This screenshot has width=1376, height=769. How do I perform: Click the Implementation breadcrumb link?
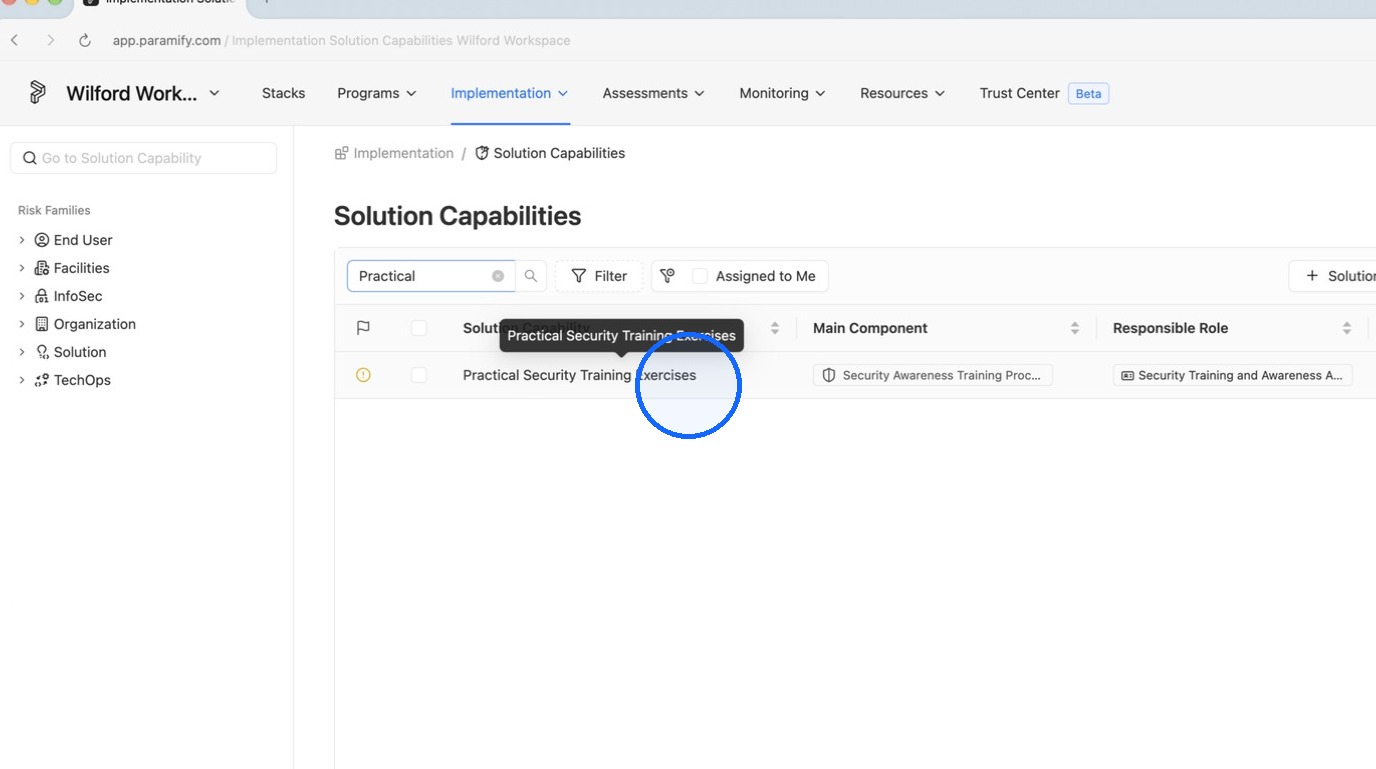394,153
